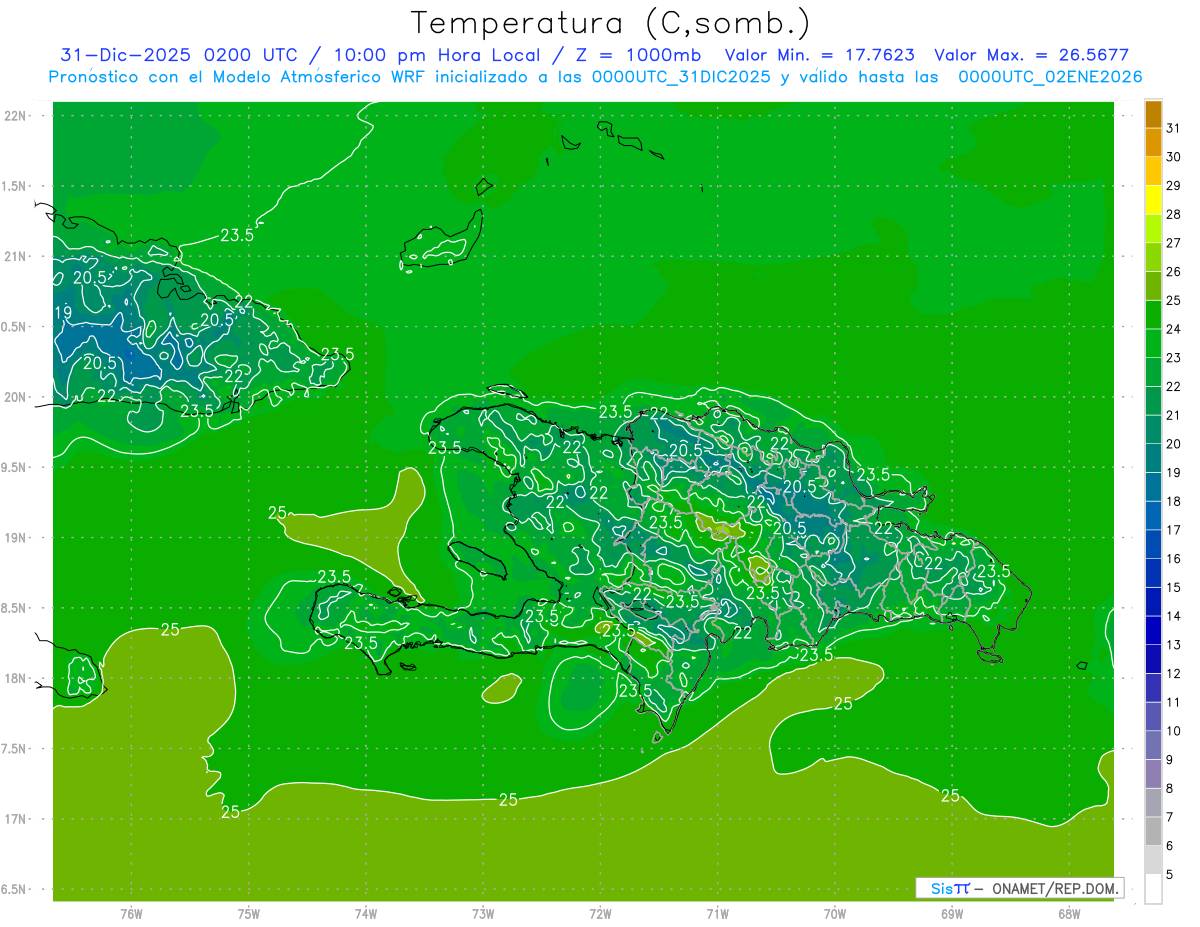
Task: Click the "19N" latitude axis label
Action: click(16, 538)
